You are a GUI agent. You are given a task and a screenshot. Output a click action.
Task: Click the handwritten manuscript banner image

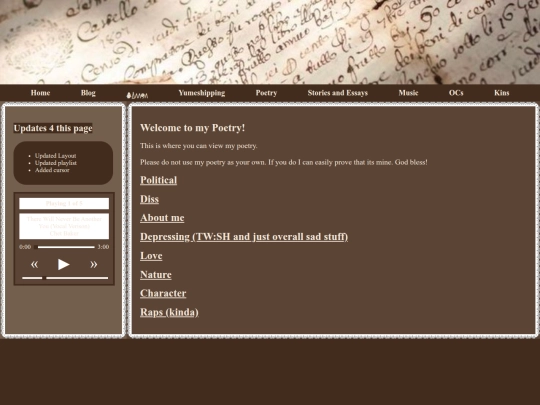(270, 42)
